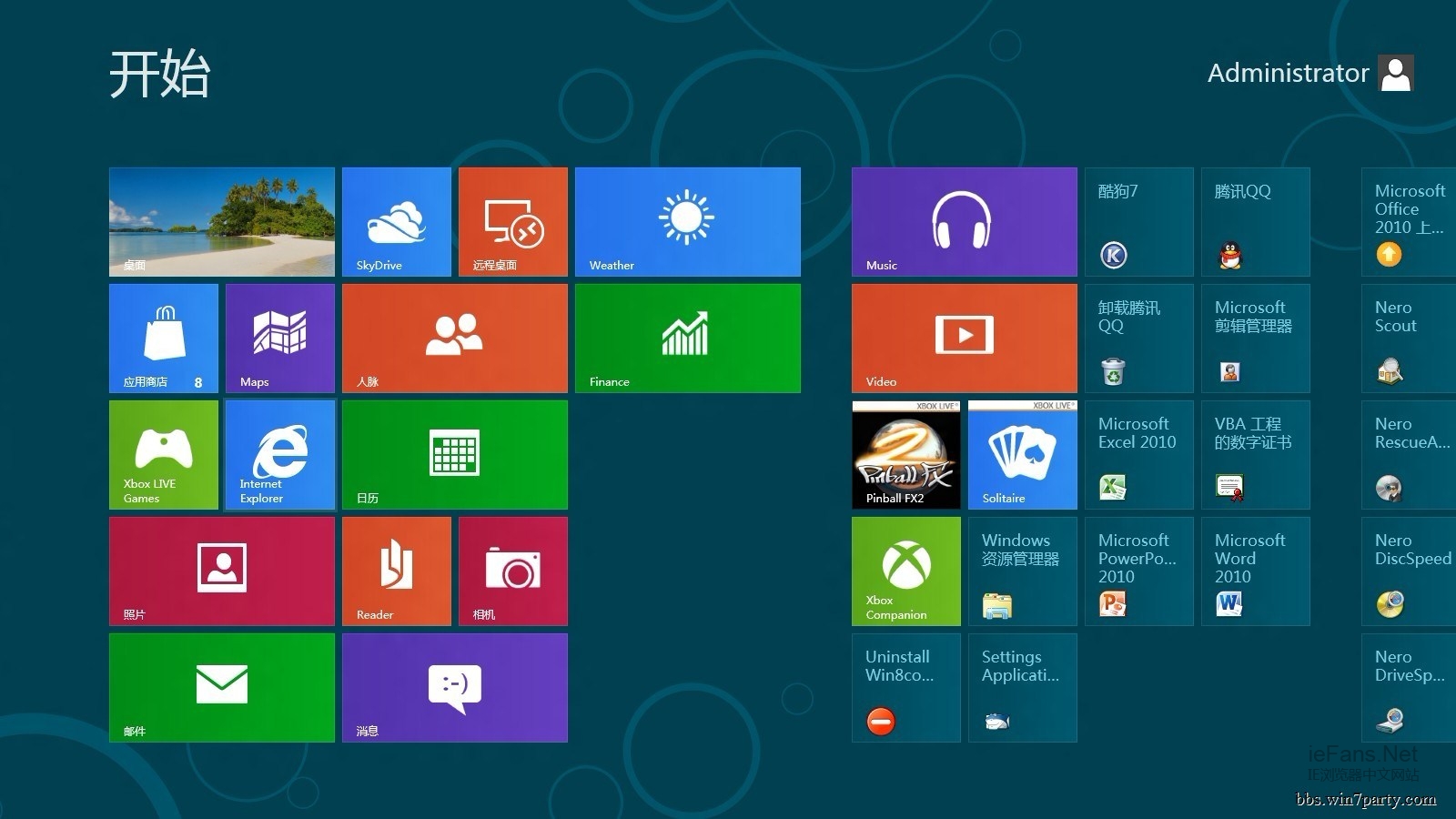The height and width of the screenshot is (819, 1456).
Task: Open the Music tile with headphones
Action: (964, 222)
